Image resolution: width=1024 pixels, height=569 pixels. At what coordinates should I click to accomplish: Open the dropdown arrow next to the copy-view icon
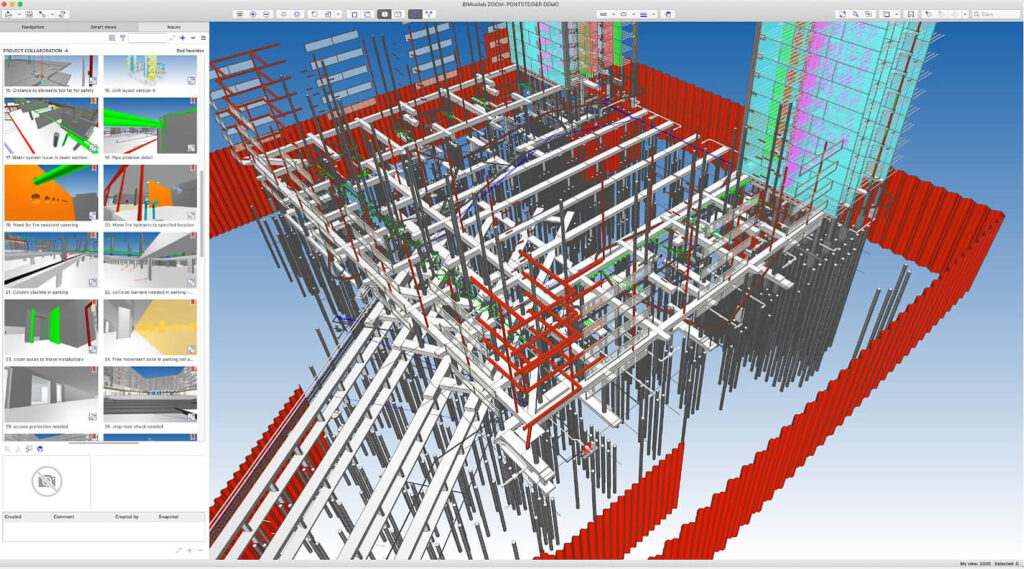click(897, 14)
